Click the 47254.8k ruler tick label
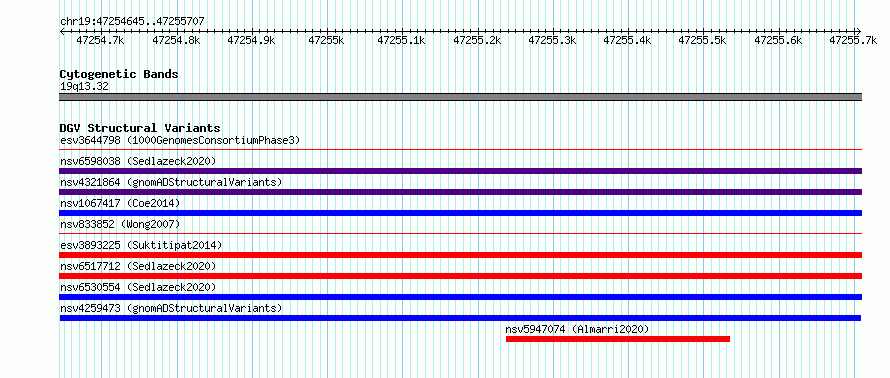Screen dimensions: 890x378 coord(176,40)
